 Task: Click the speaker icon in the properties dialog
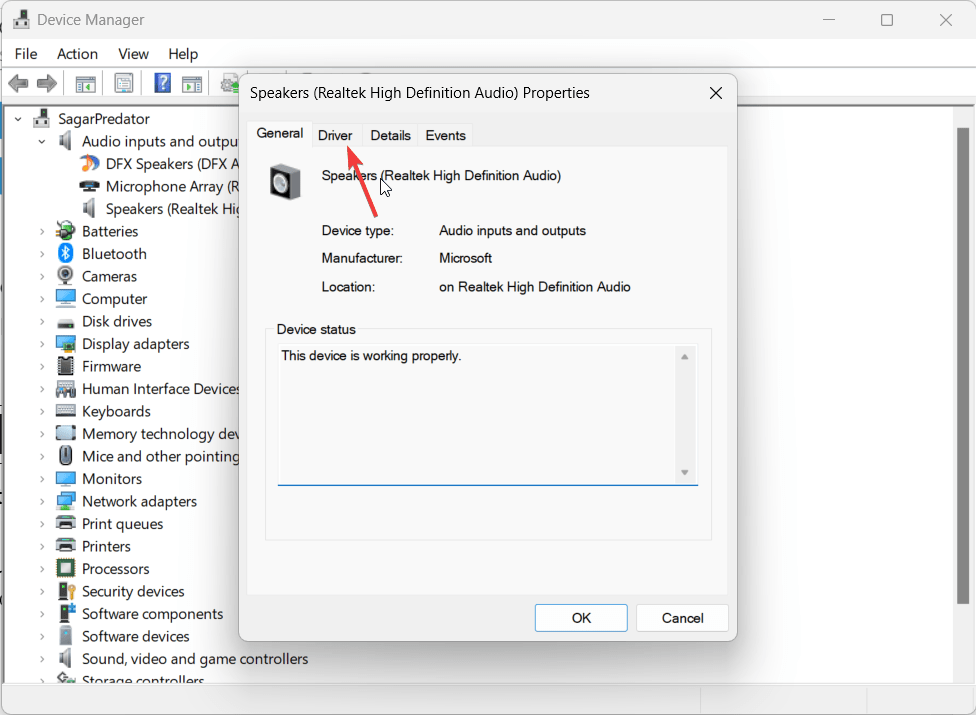click(287, 182)
